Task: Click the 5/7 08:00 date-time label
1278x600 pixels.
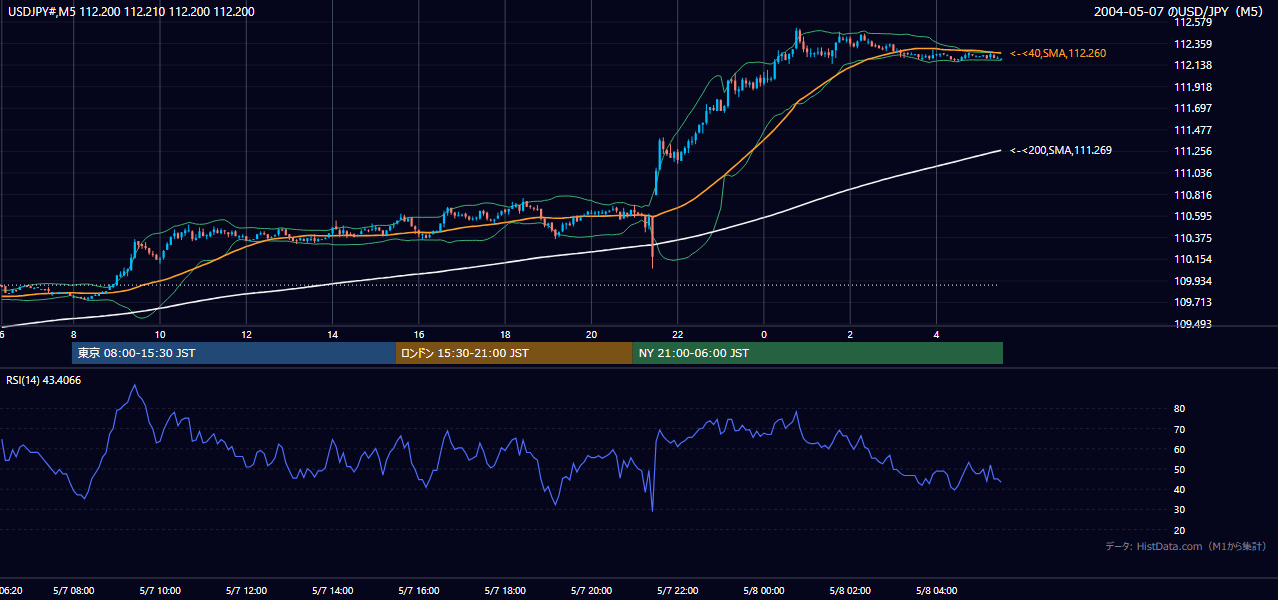Action: click(73, 591)
